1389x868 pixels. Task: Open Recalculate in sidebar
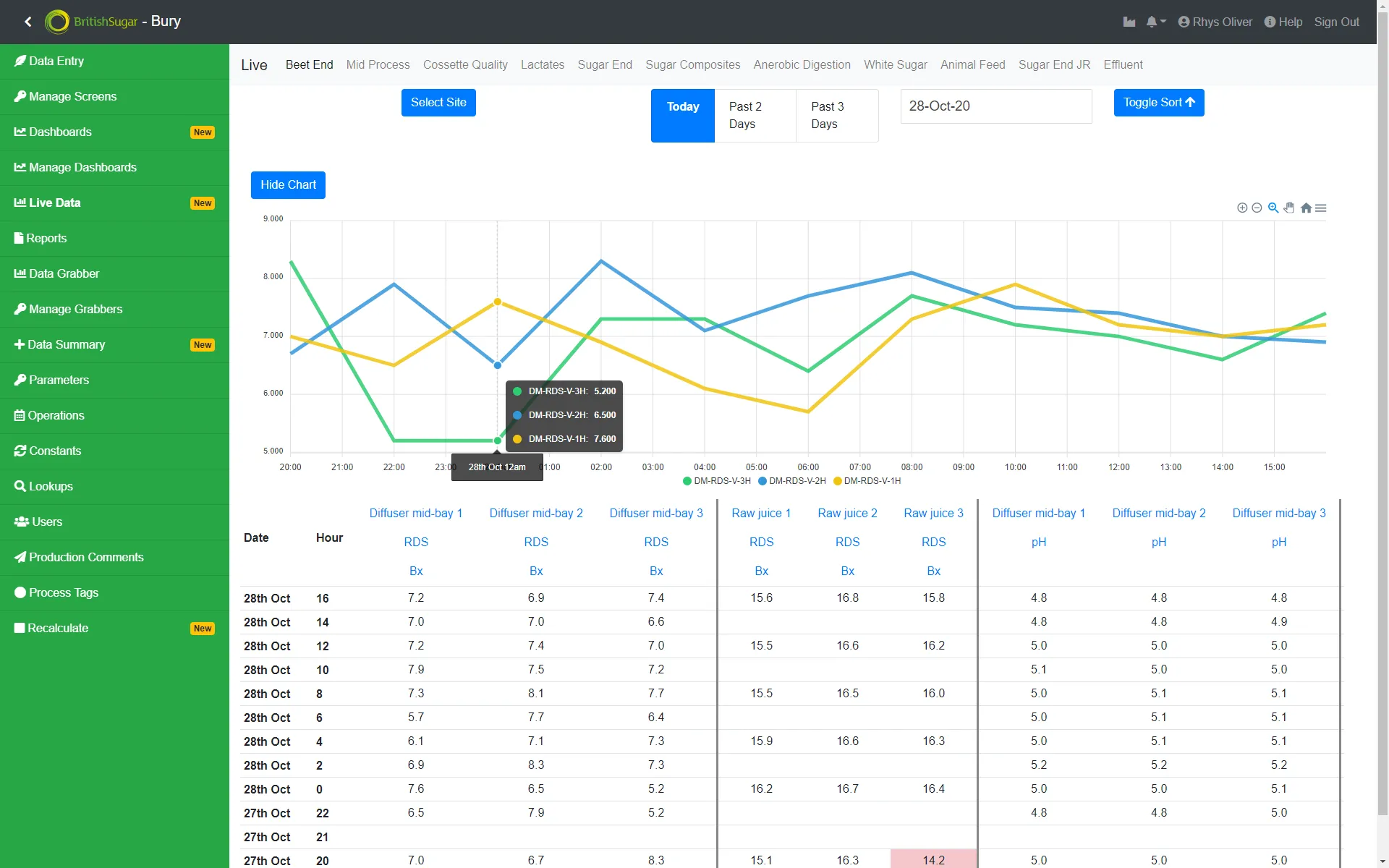point(114,629)
